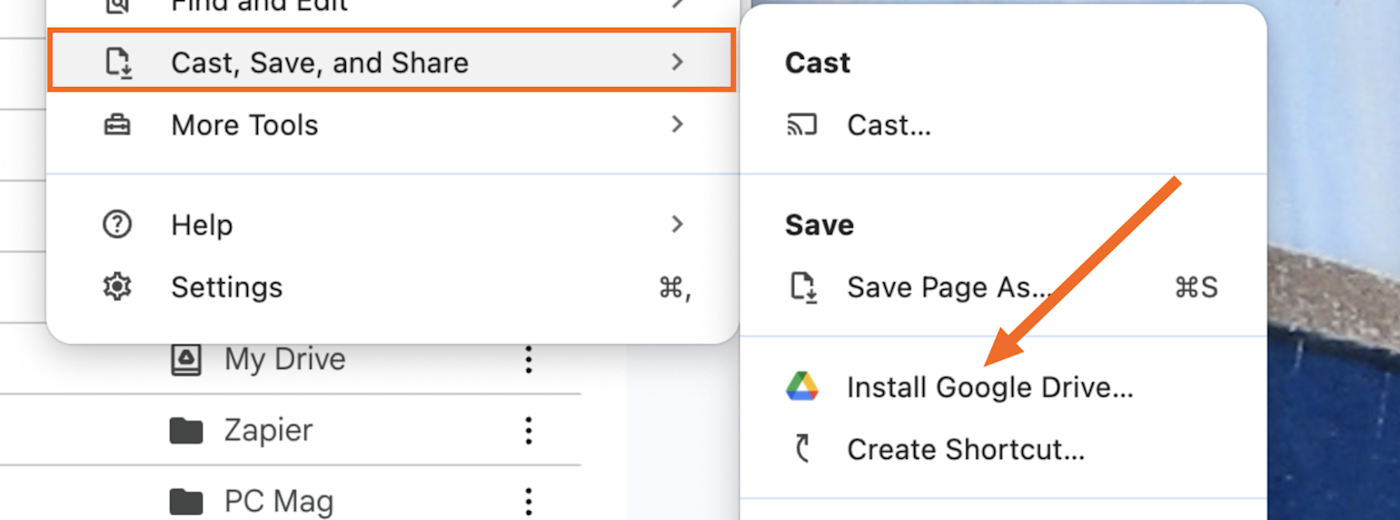Image resolution: width=1400 pixels, height=520 pixels.
Task: Click the Zapier folder icon
Action: tap(186, 431)
